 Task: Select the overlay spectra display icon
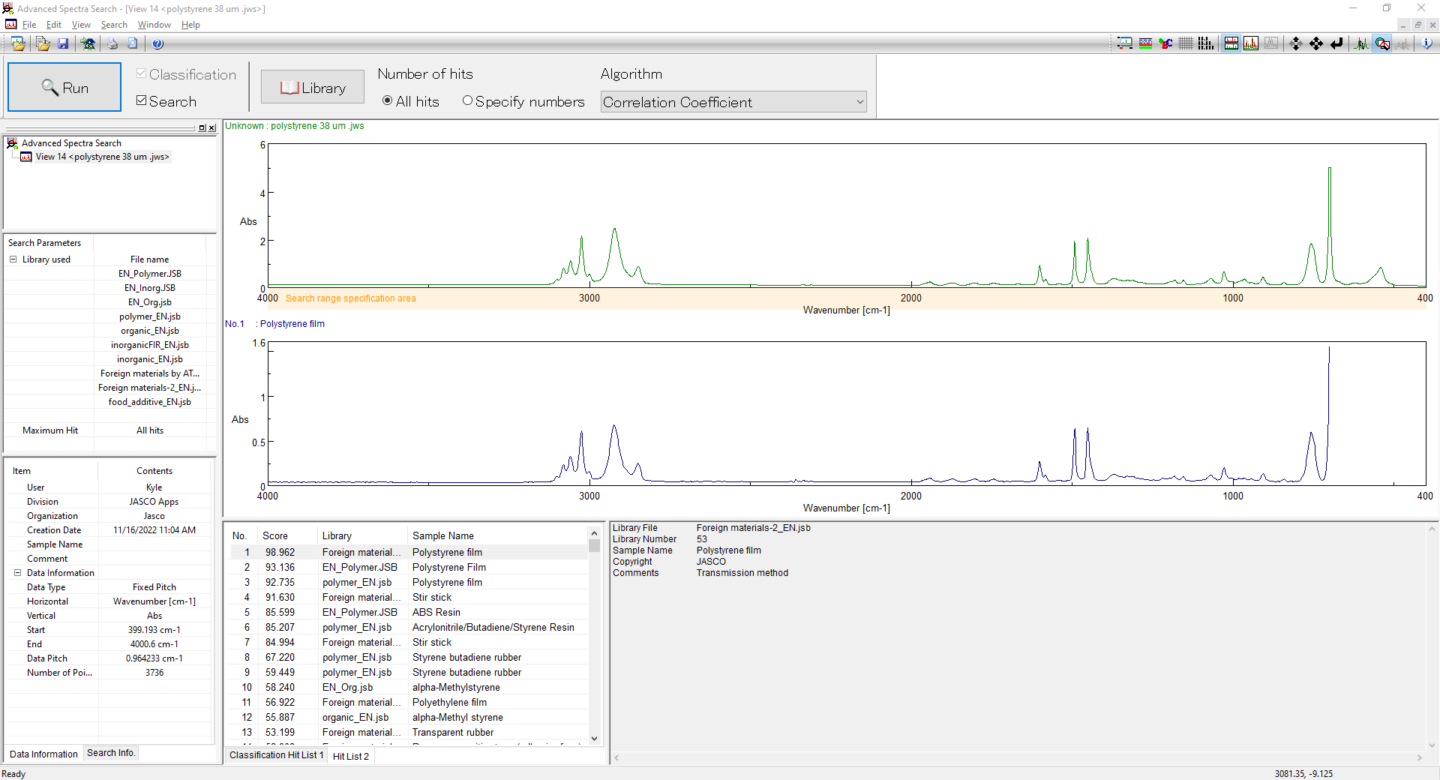pyautogui.click(x=1251, y=43)
